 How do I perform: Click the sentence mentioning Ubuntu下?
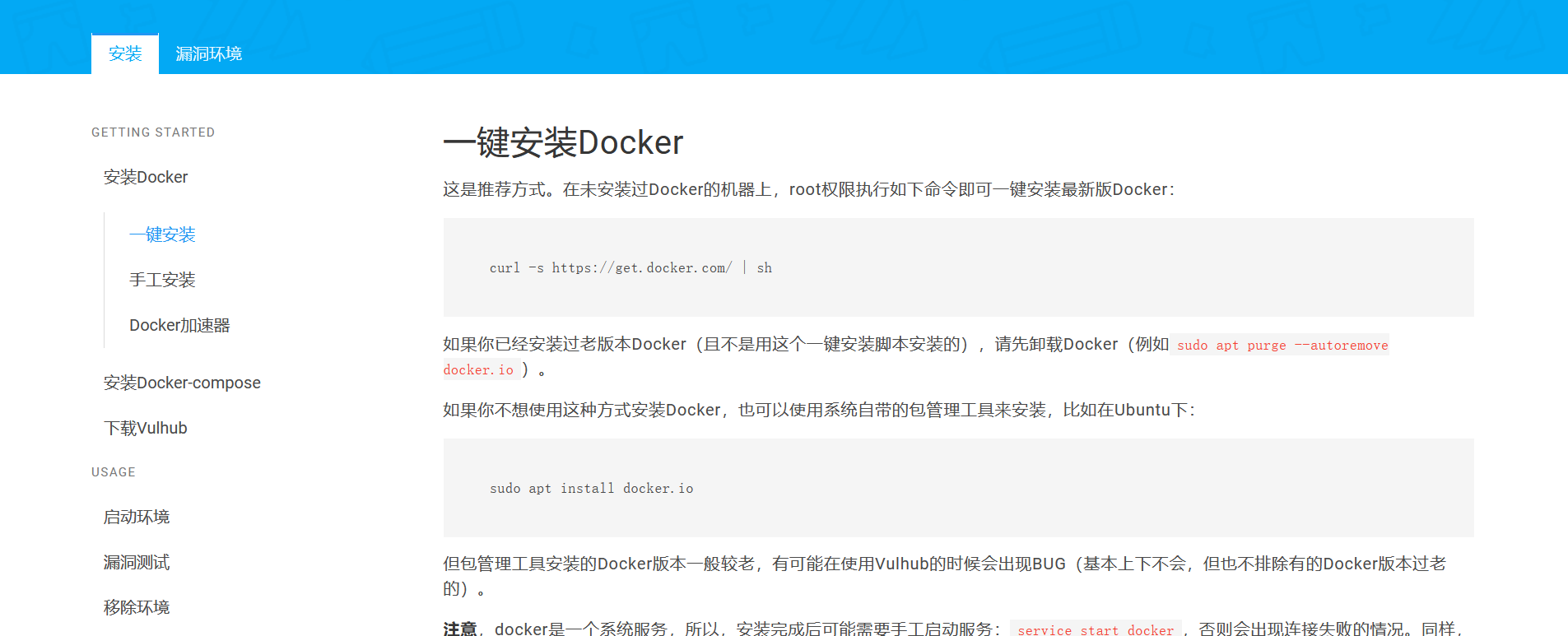[x=819, y=410]
